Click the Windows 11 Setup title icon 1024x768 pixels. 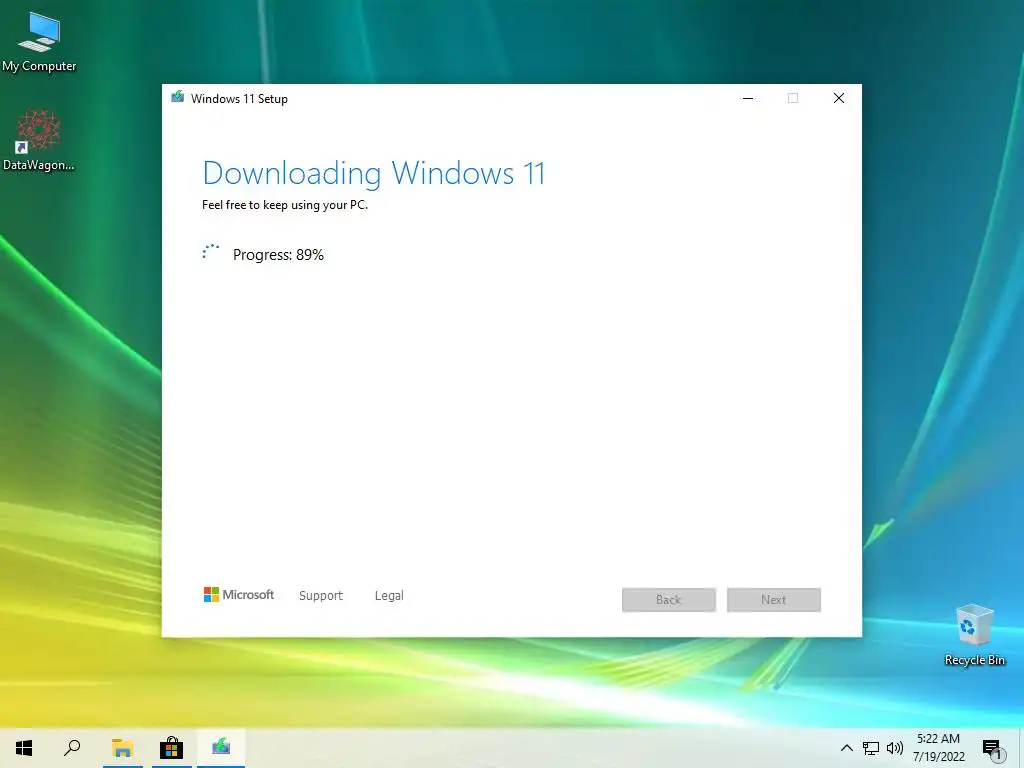177,97
